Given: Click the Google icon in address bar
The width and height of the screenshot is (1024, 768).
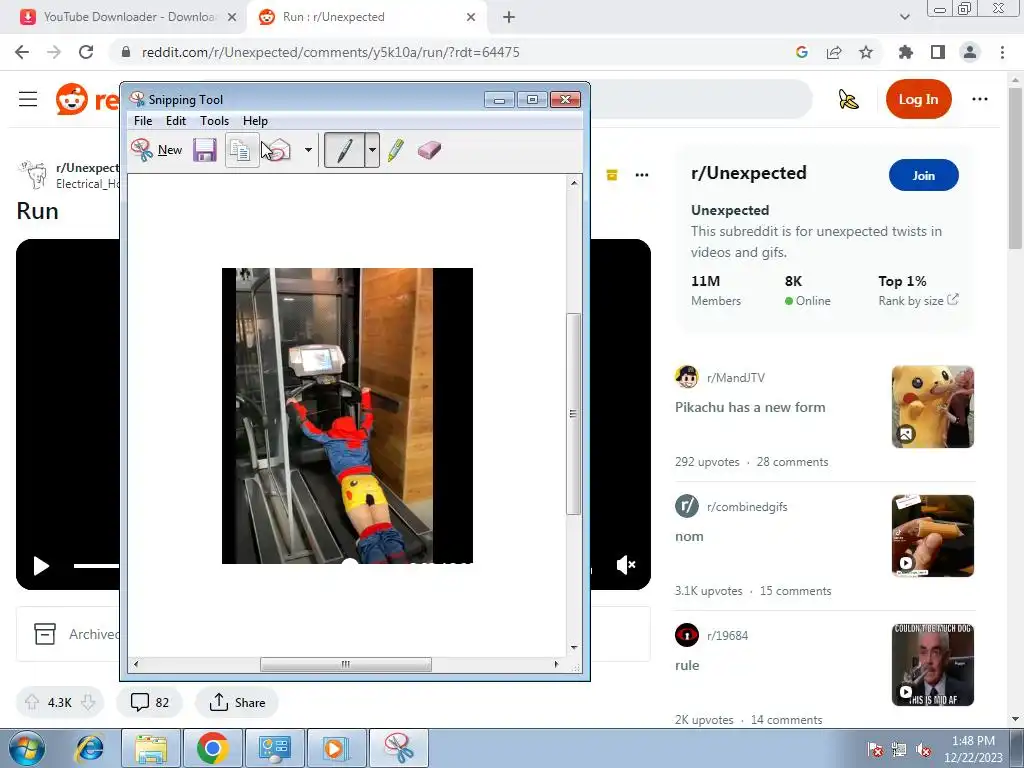Looking at the screenshot, I should tap(802, 52).
